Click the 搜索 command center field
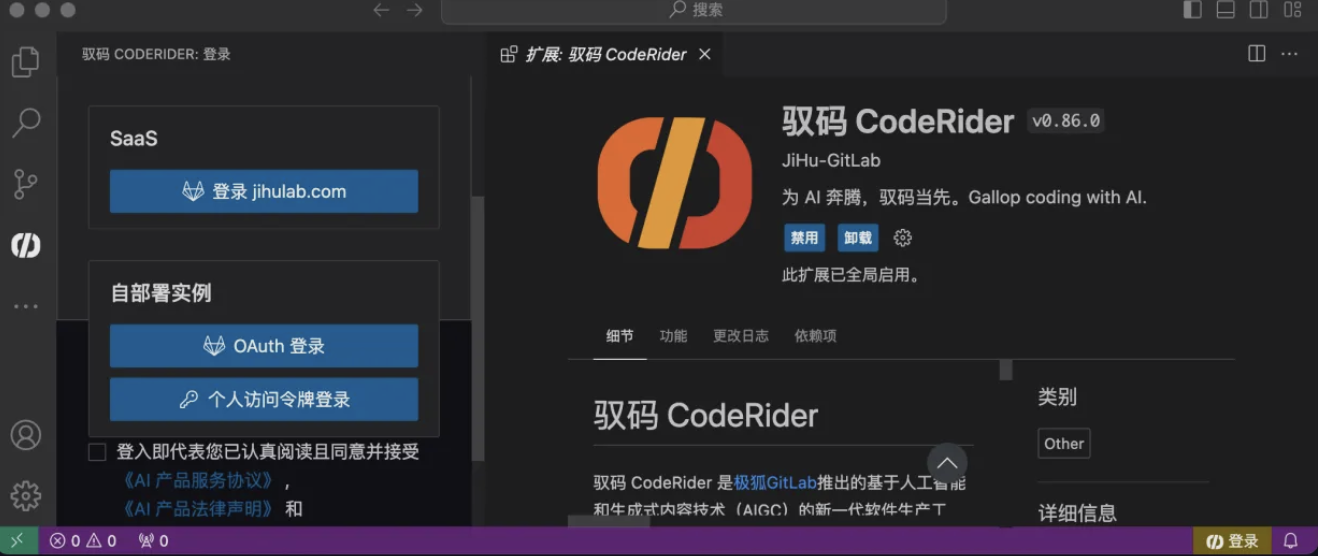1318x556 pixels. tap(693, 10)
